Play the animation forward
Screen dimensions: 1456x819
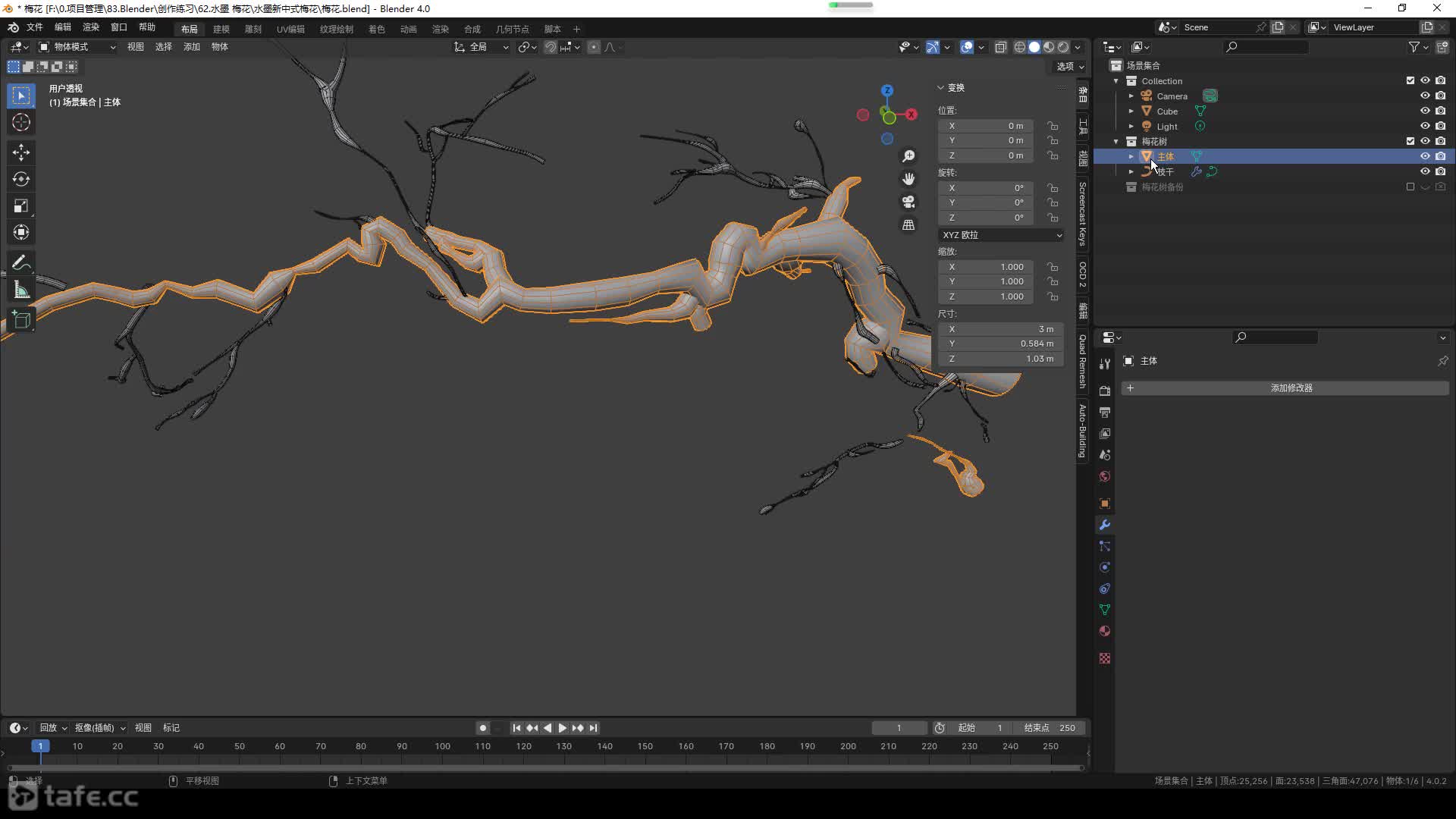click(563, 728)
